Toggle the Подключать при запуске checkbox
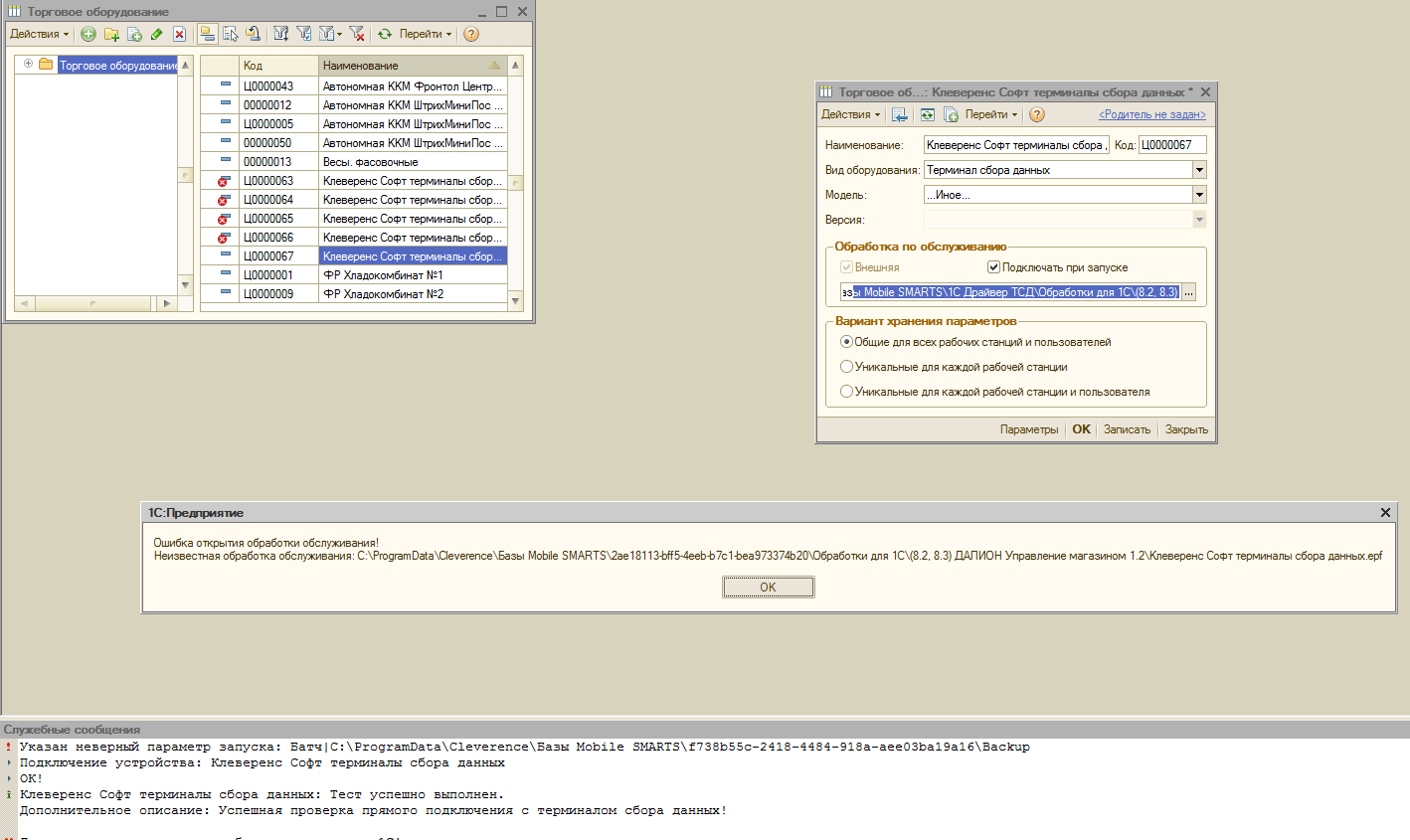 coord(993,267)
